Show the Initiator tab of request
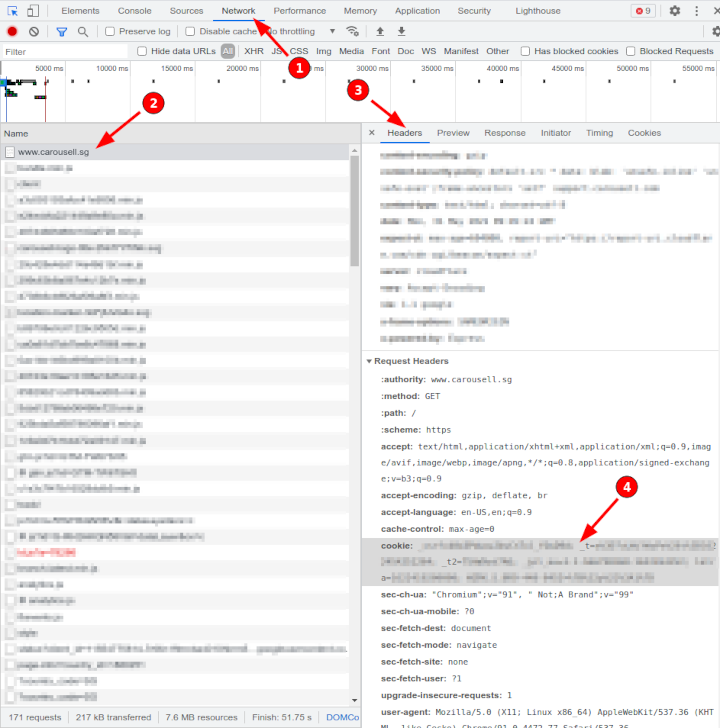Viewport: 720px width, 728px height. click(x=556, y=133)
